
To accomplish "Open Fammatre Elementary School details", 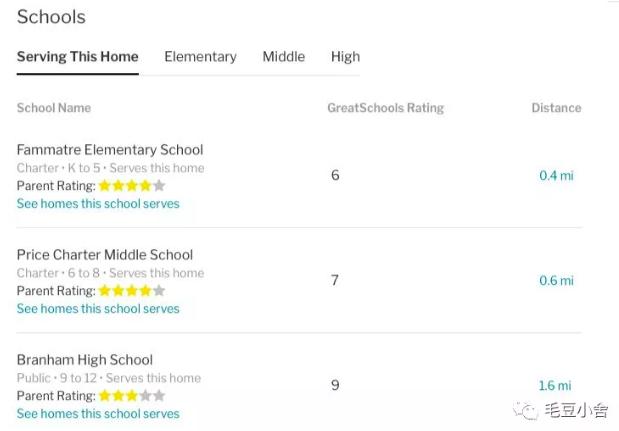I will tap(110, 150).
